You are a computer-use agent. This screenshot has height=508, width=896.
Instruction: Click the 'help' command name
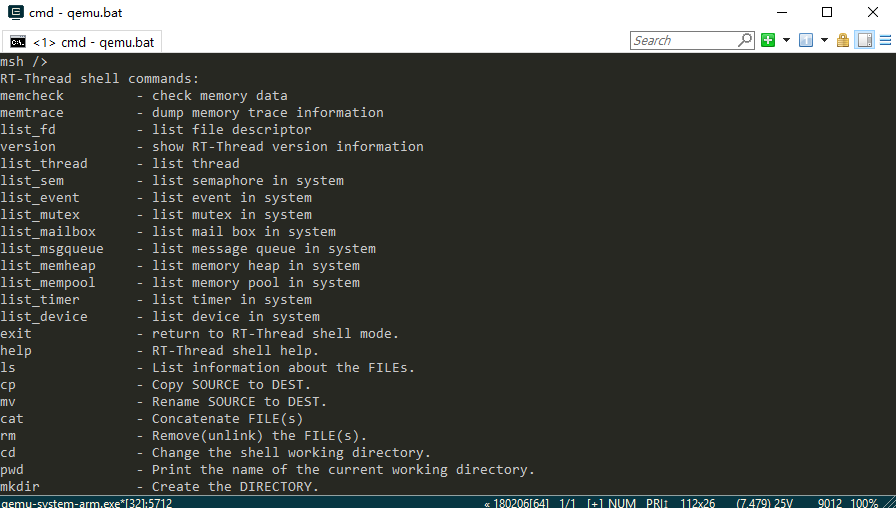[16, 351]
